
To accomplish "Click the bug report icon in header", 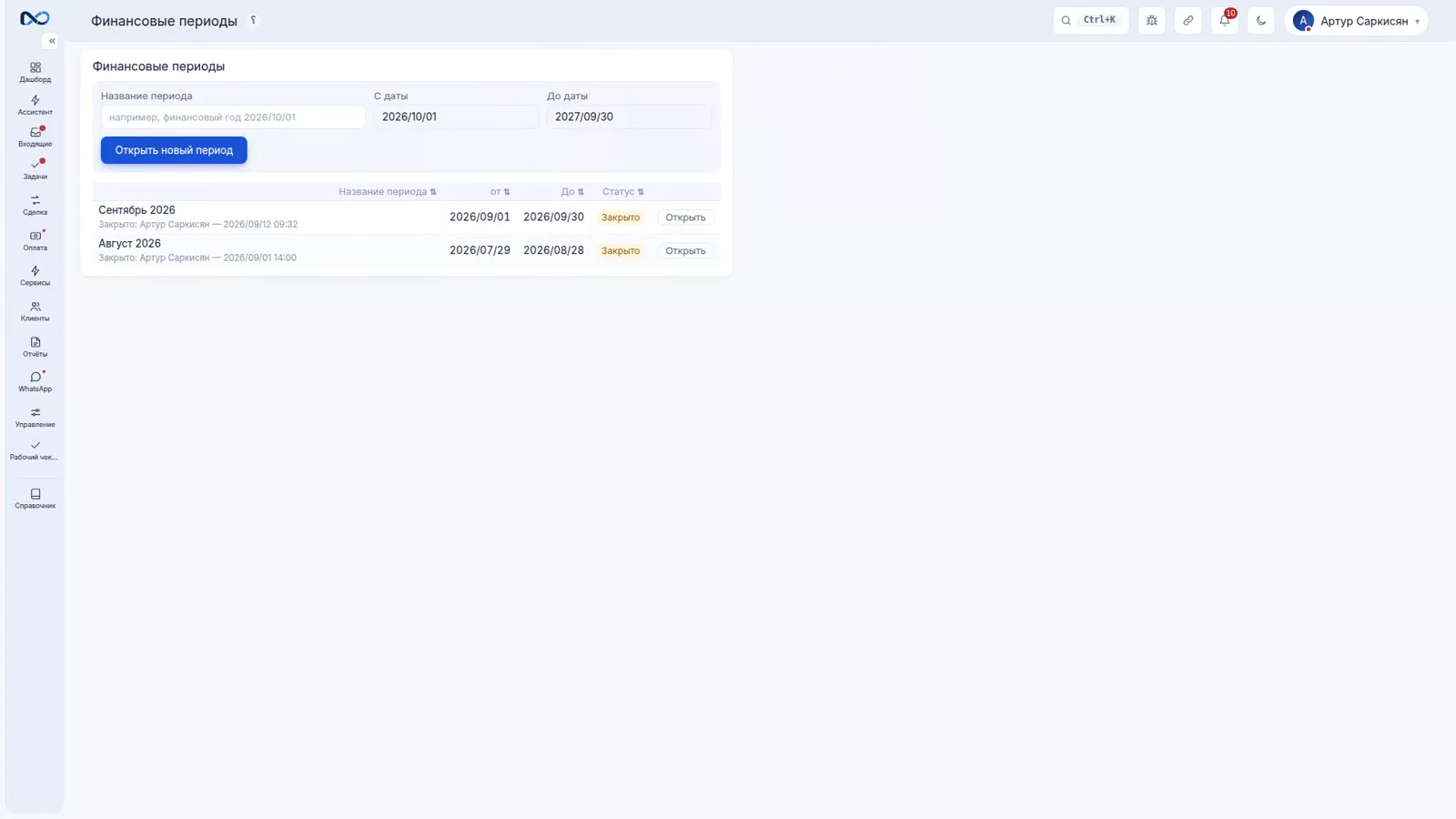I will click(1151, 20).
